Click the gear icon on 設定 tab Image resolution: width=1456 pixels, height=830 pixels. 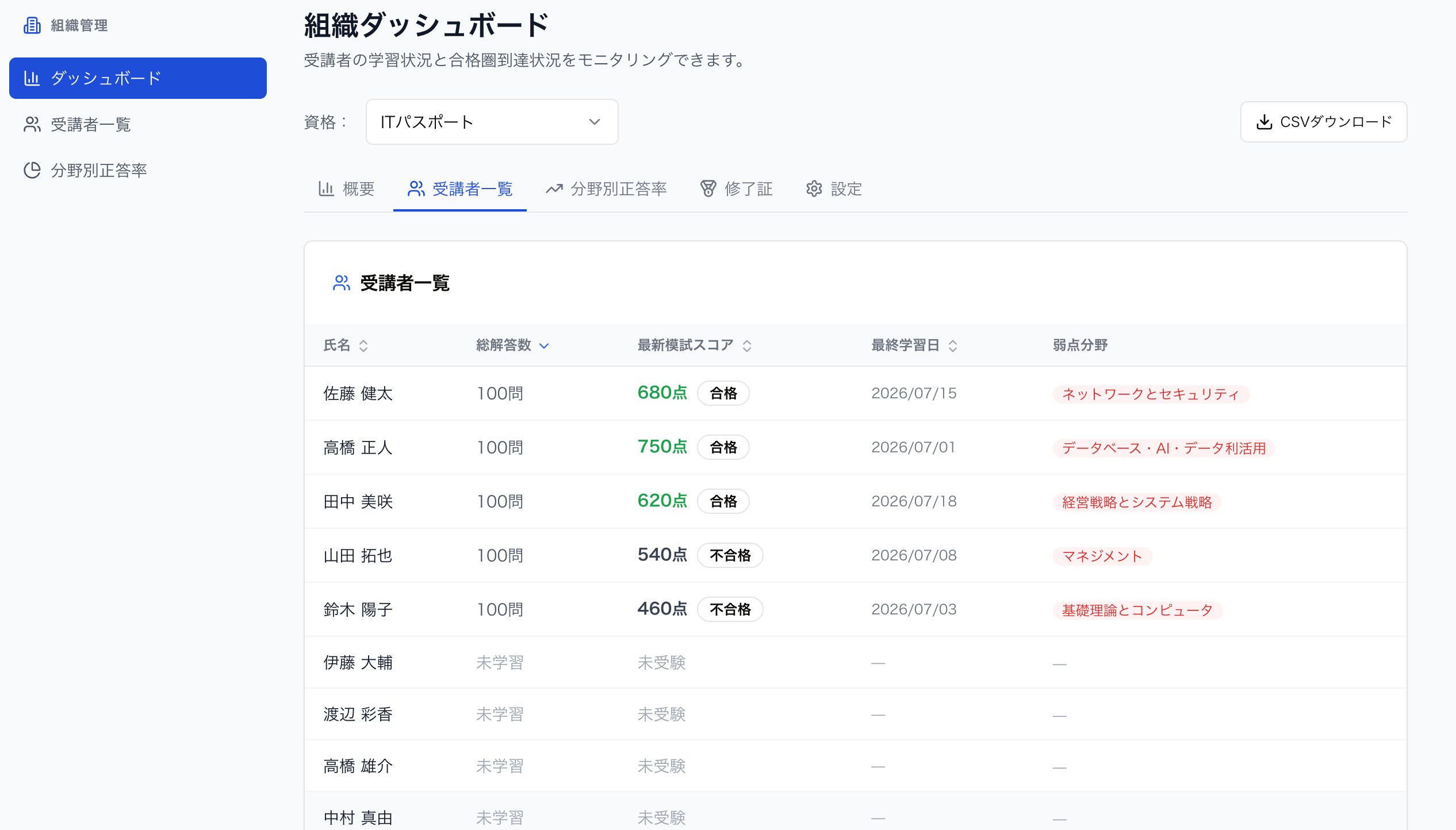pos(814,189)
